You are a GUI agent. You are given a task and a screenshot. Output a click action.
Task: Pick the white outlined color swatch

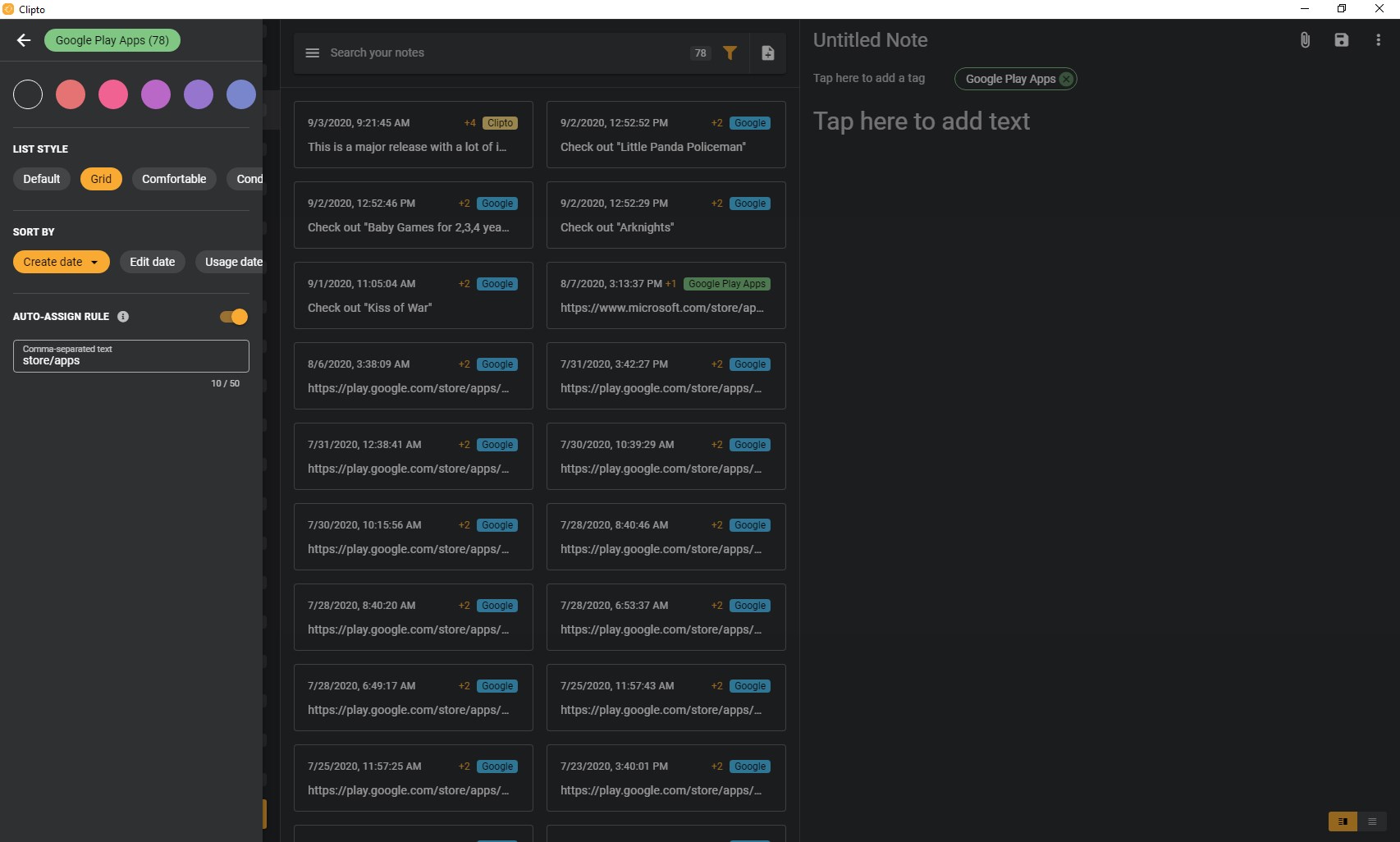coord(28,94)
